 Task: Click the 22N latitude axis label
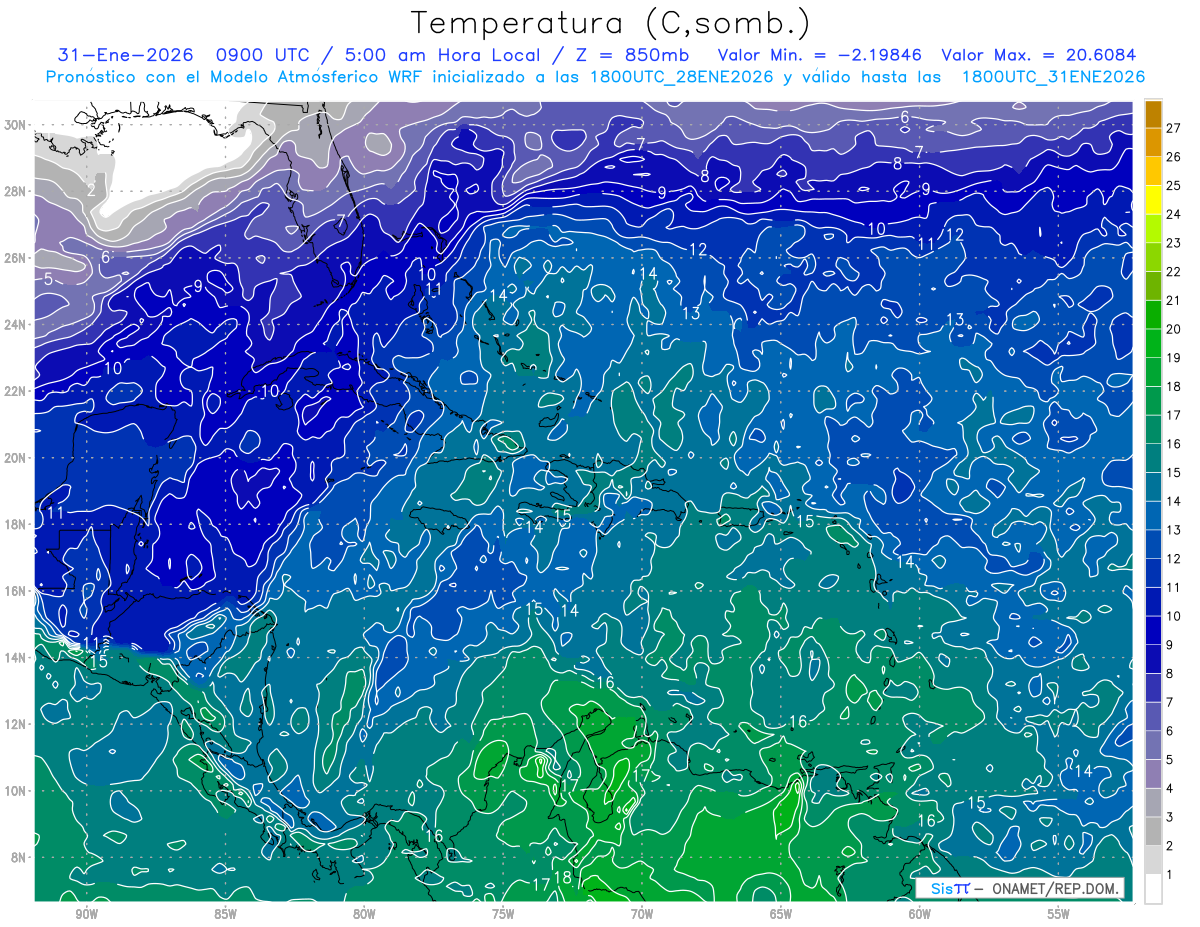tap(16, 391)
